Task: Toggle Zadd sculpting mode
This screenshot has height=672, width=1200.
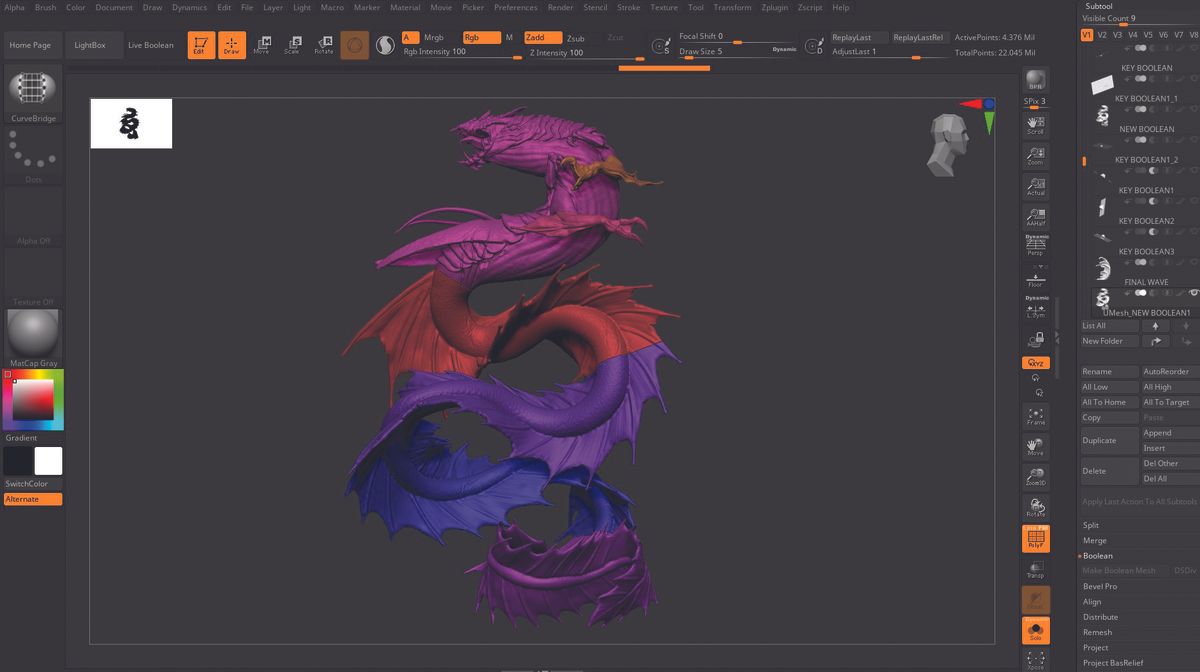Action: pyautogui.click(x=536, y=36)
